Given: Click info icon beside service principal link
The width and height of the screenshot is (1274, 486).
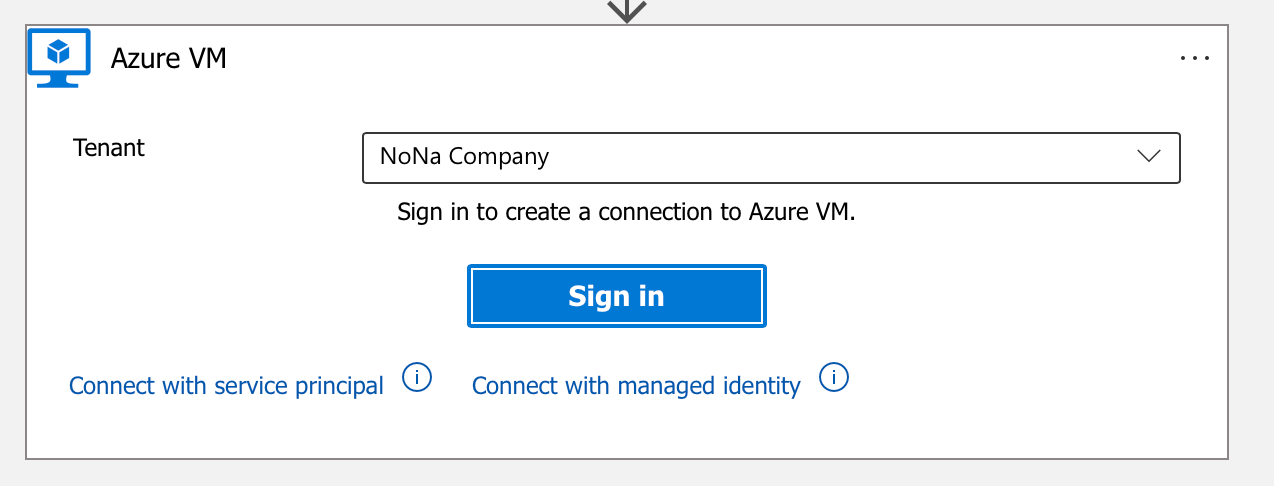Looking at the screenshot, I should pyautogui.click(x=417, y=378).
